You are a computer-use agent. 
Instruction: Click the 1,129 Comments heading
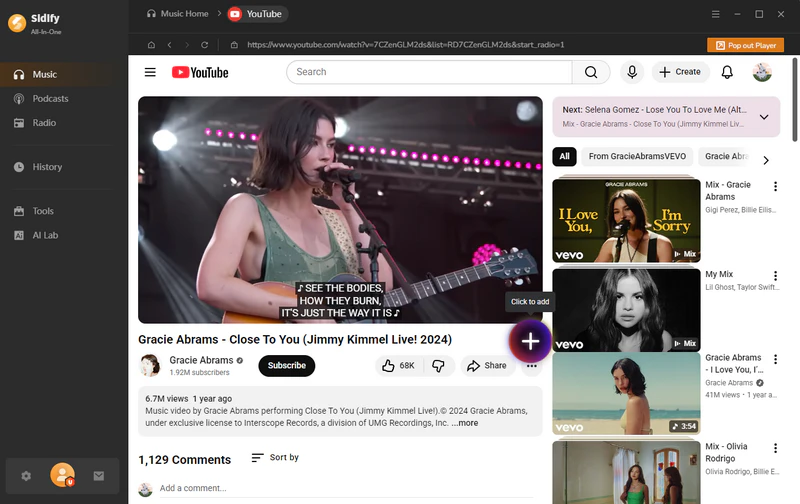[185, 460]
